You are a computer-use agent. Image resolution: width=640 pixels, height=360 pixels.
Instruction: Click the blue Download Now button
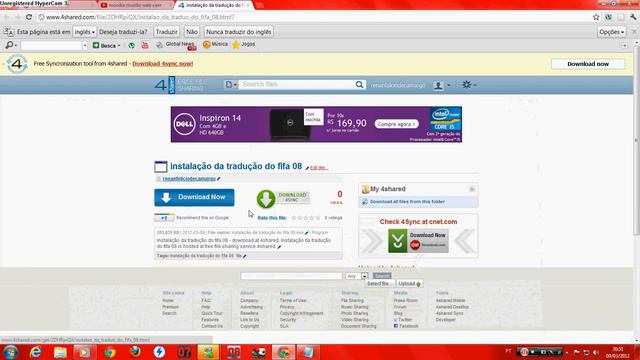tap(194, 198)
